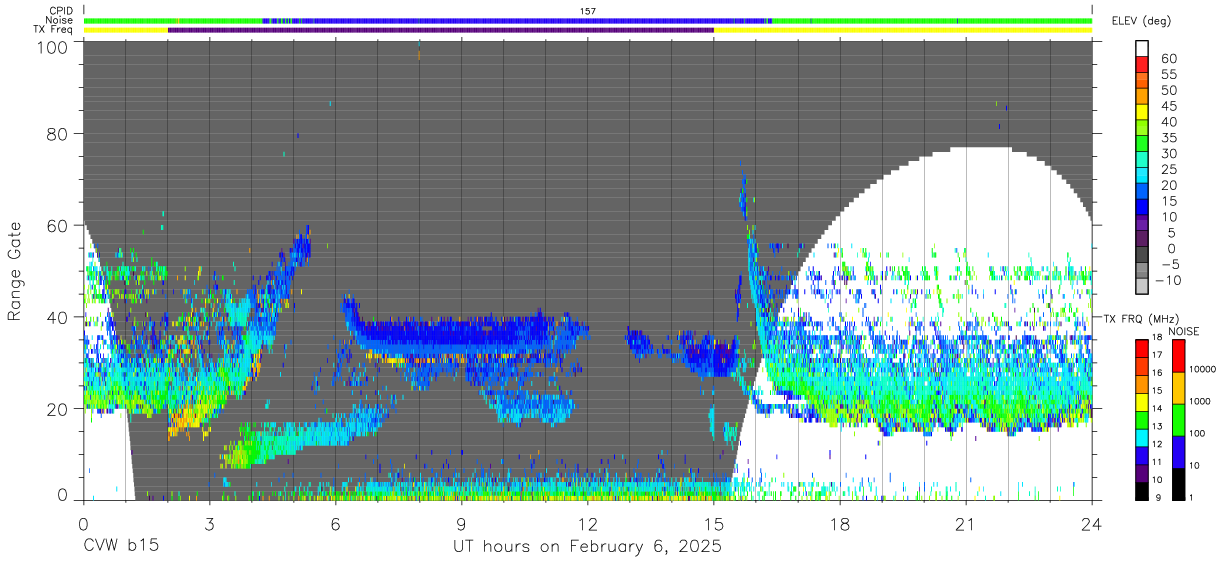Click the green 1000 segment in NOISE legend
The height and width of the screenshot is (567, 1228).
(1177, 420)
